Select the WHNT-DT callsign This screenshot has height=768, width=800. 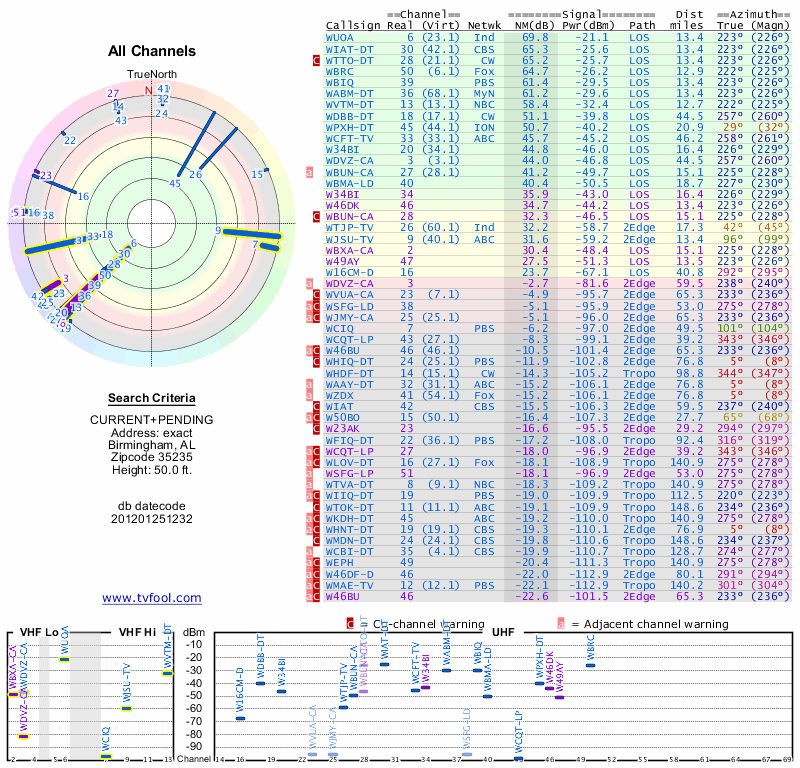(349, 530)
